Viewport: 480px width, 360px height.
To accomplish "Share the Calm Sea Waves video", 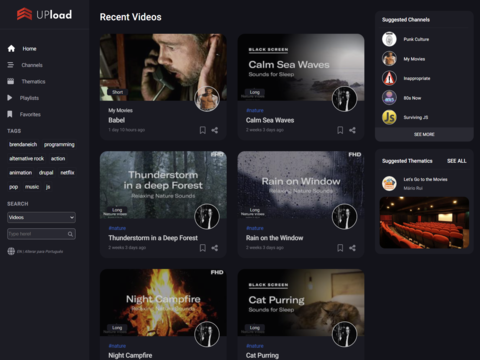I will [x=352, y=130].
